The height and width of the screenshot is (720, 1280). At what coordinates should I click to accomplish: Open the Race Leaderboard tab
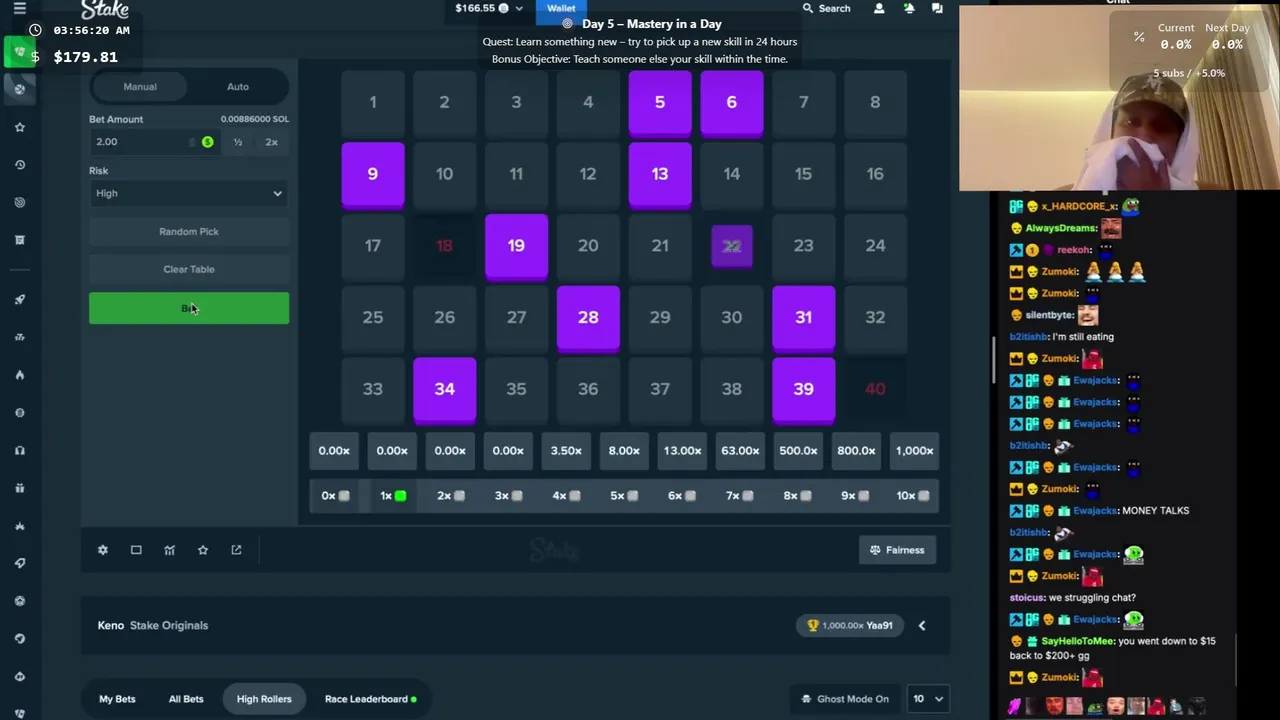370,699
